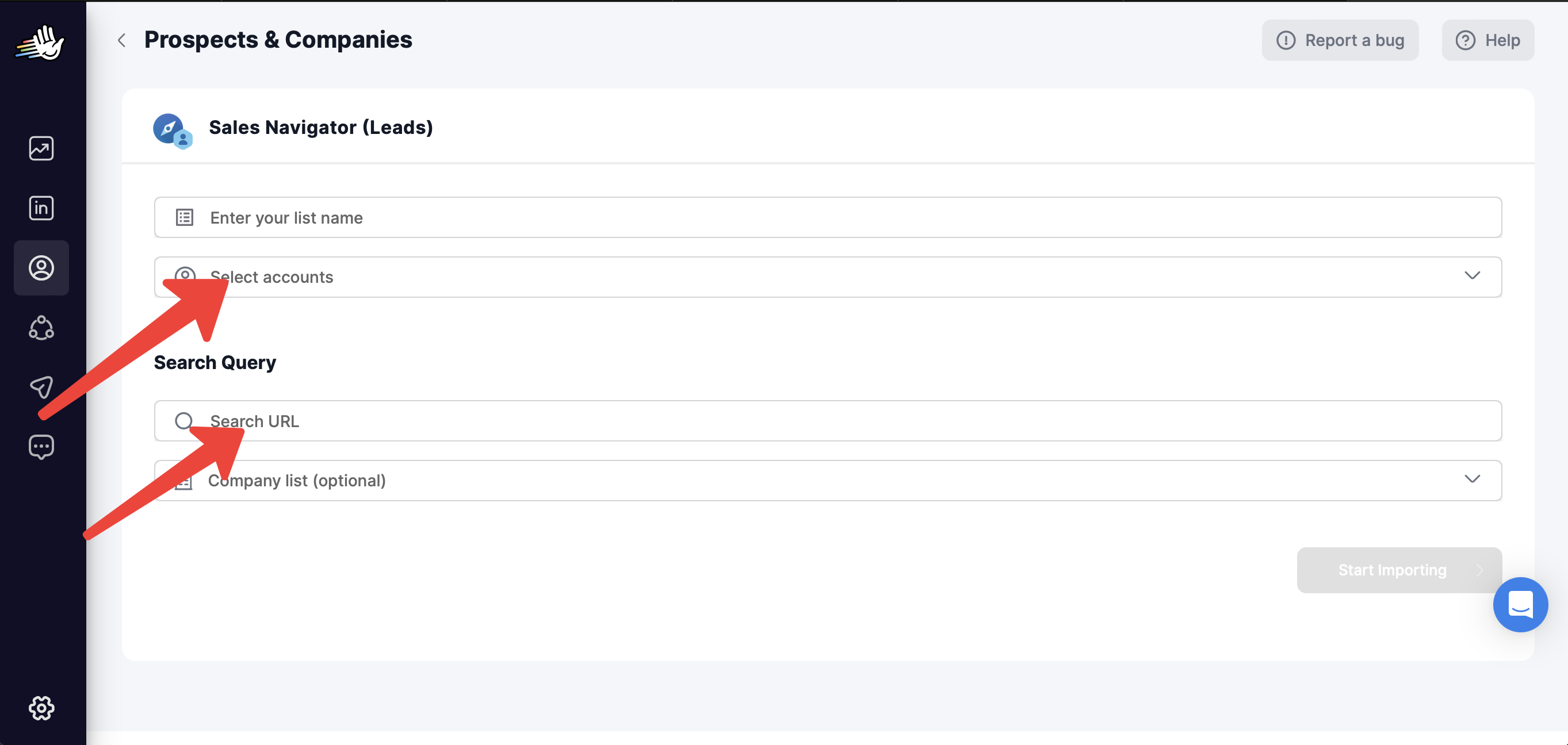Open the settings gear icon

pos(41,708)
